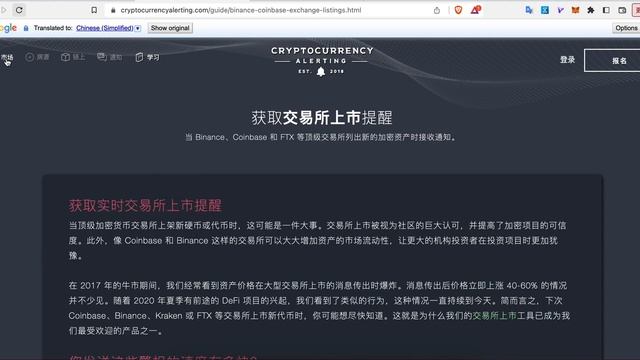Image resolution: width=640 pixels, height=360 pixels.
Task: Click the circle icon nav item
Action: (x=37, y=57)
